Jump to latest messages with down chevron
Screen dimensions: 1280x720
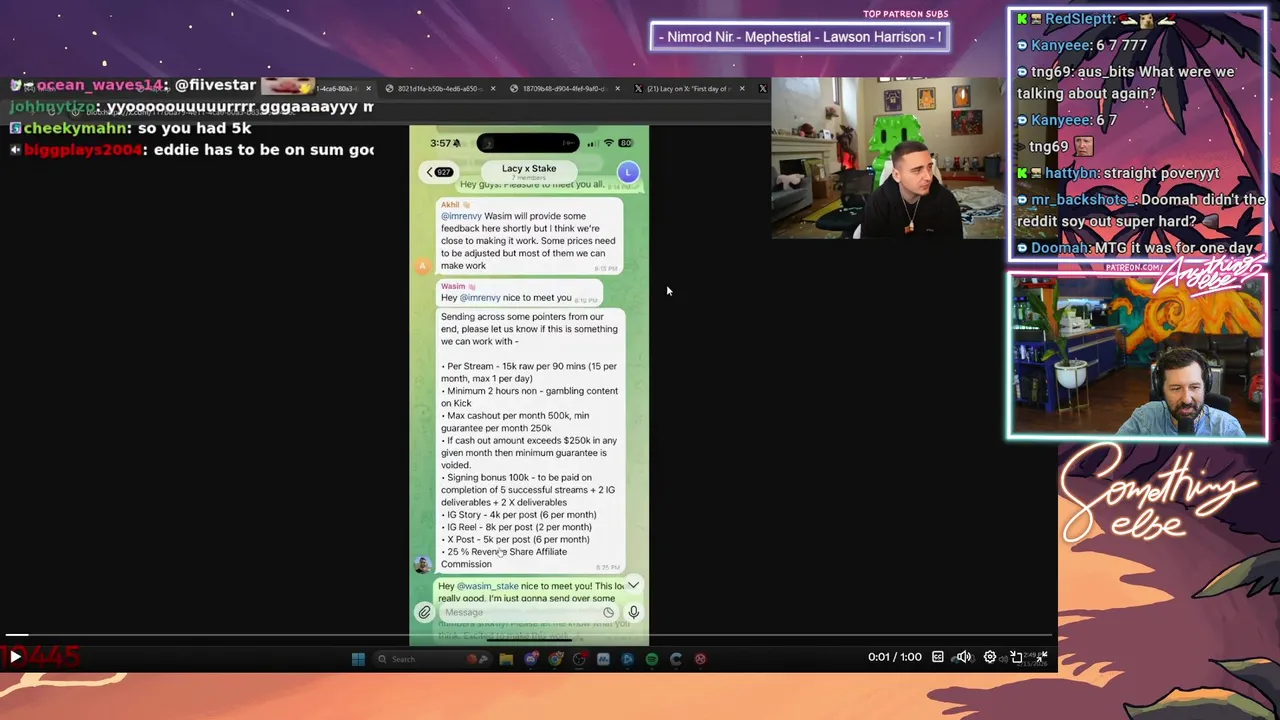pyautogui.click(x=633, y=585)
